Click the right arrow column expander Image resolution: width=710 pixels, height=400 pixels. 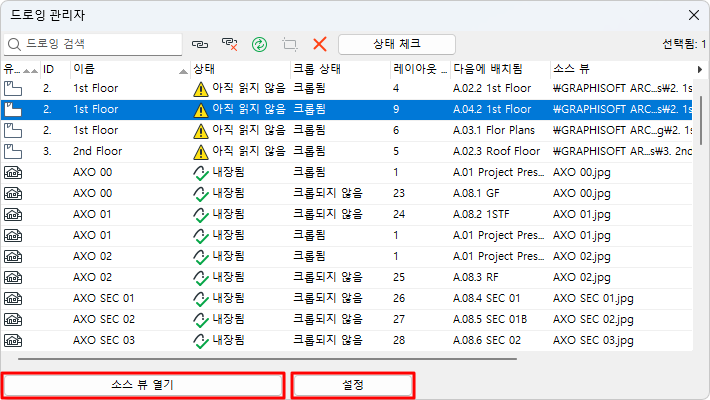700,69
